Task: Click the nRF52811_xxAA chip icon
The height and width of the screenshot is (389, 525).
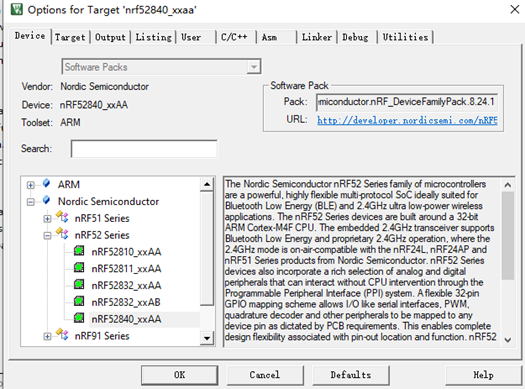Action: point(79,267)
